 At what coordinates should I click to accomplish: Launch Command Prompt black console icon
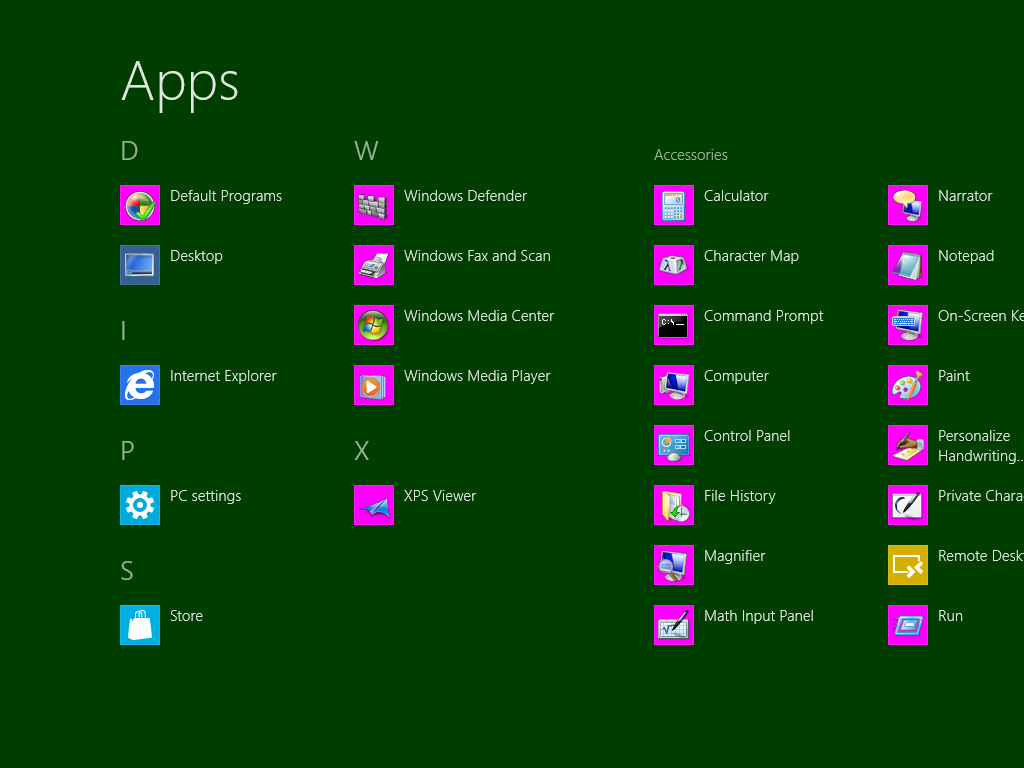pyautogui.click(x=674, y=325)
